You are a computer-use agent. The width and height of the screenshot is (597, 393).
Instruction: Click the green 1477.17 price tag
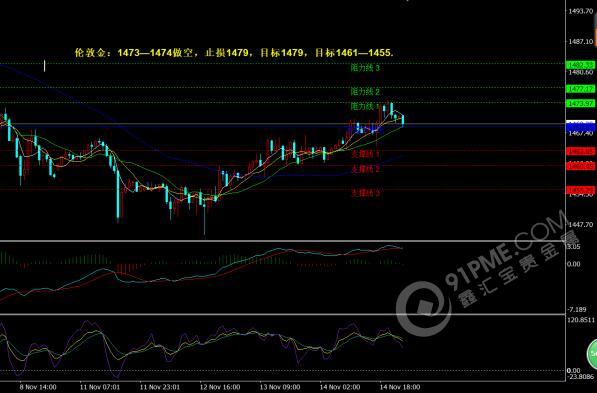[x=580, y=89]
